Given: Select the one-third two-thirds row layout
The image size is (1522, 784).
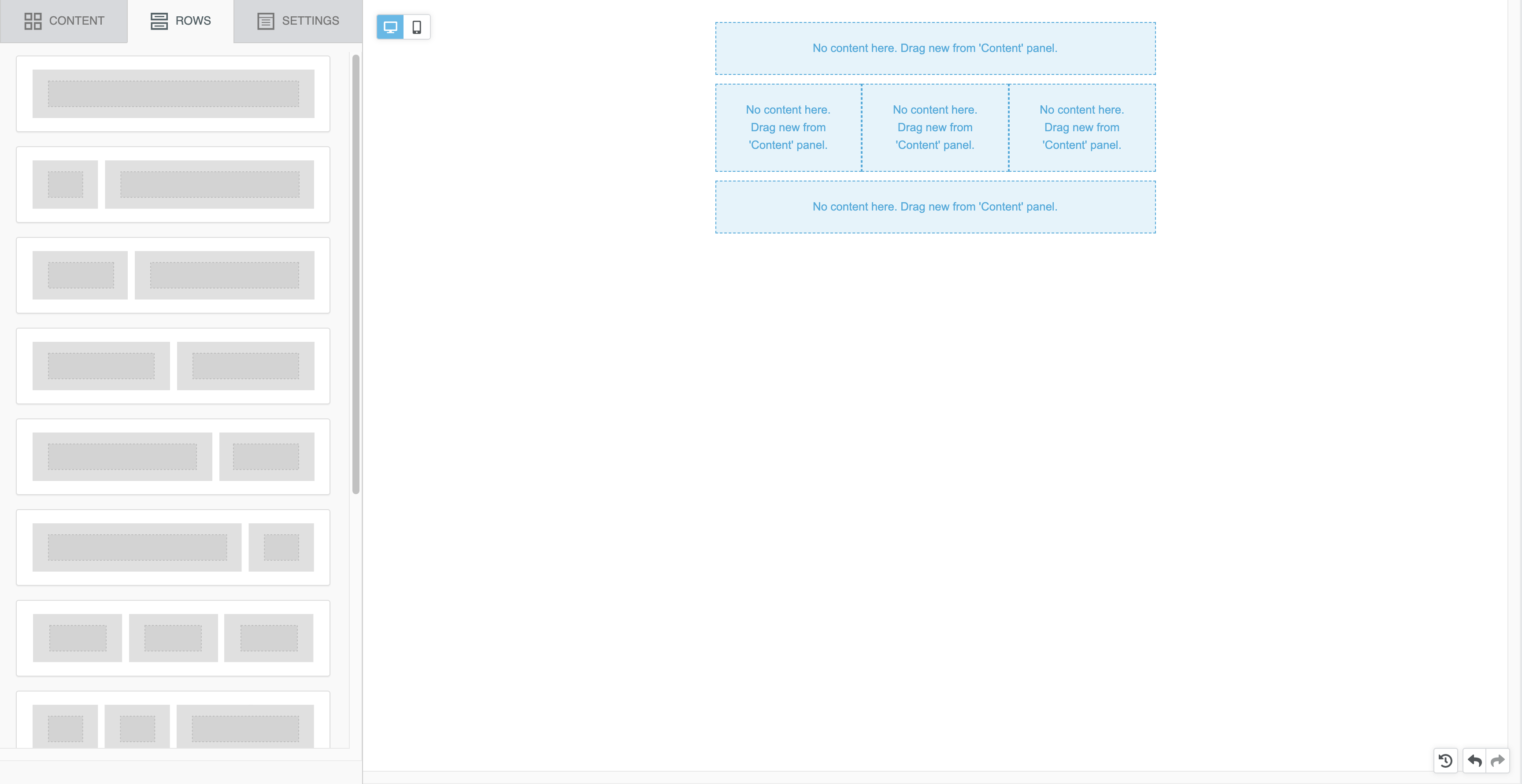Looking at the screenshot, I should pos(173,275).
